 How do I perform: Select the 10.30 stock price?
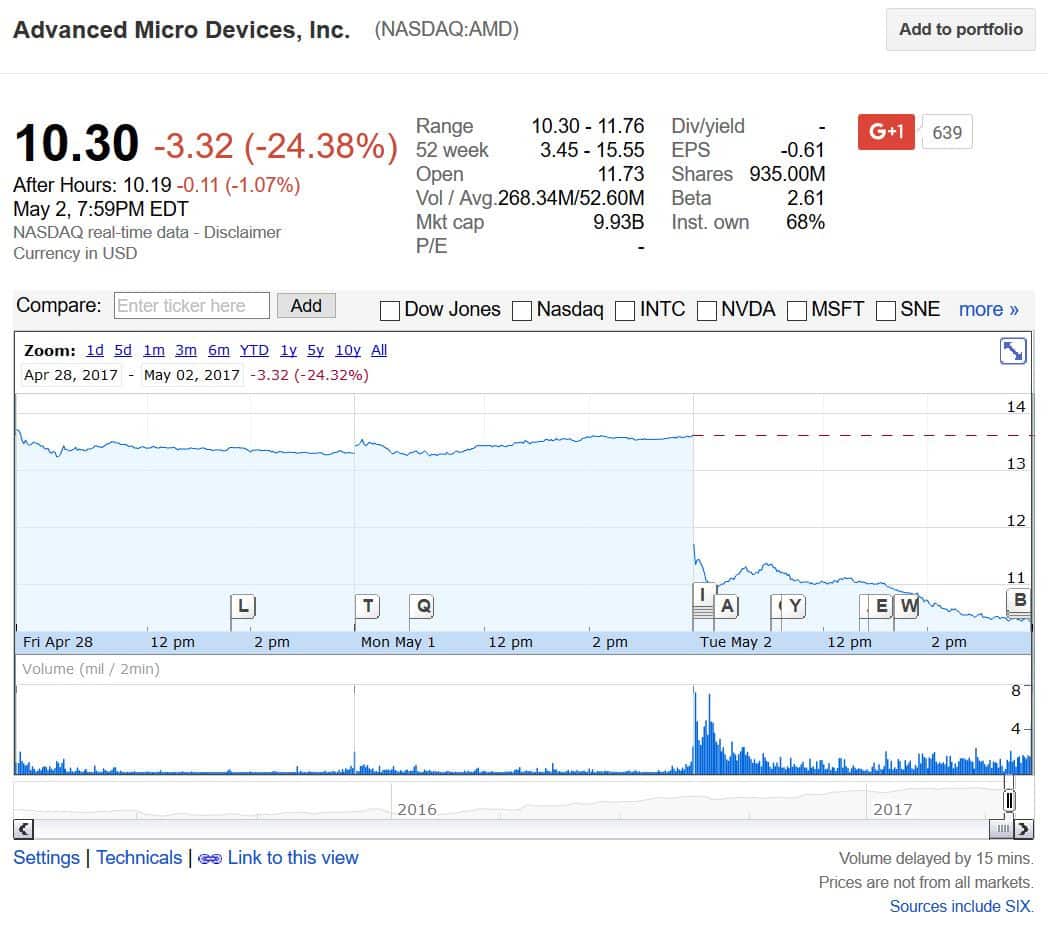[77, 143]
